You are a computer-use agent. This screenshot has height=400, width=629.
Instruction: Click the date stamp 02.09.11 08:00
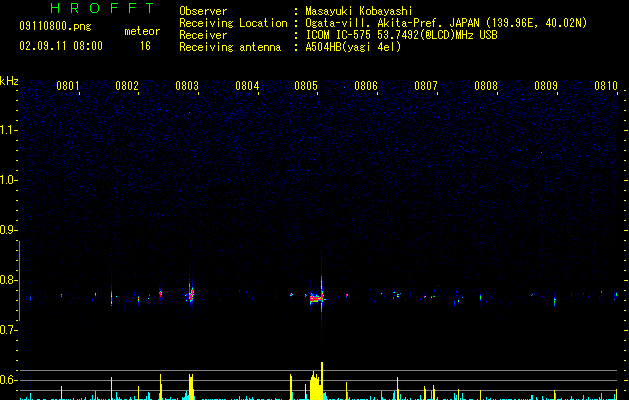pyautogui.click(x=61, y=46)
